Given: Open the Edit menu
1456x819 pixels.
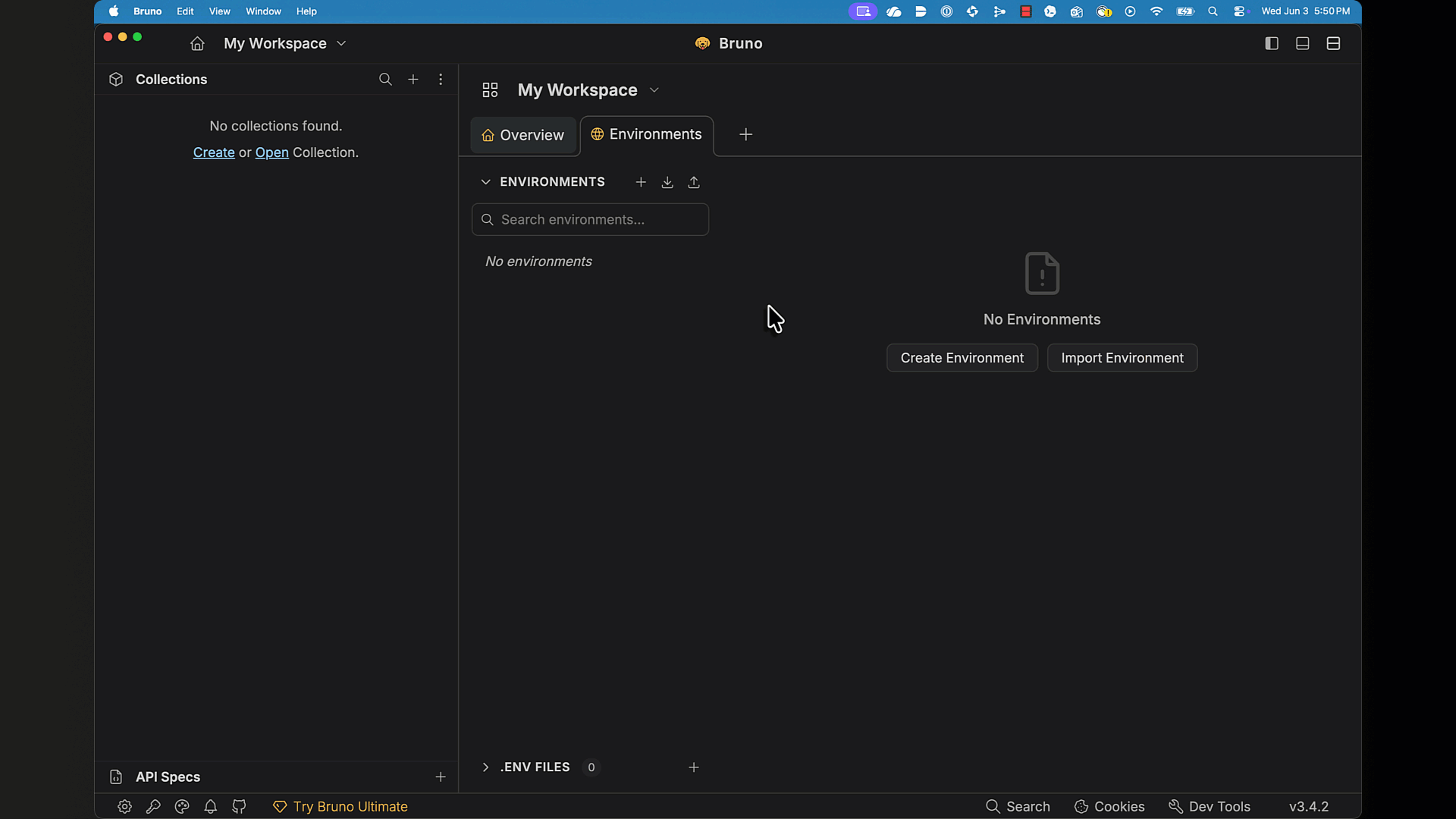Looking at the screenshot, I should click(x=185, y=11).
